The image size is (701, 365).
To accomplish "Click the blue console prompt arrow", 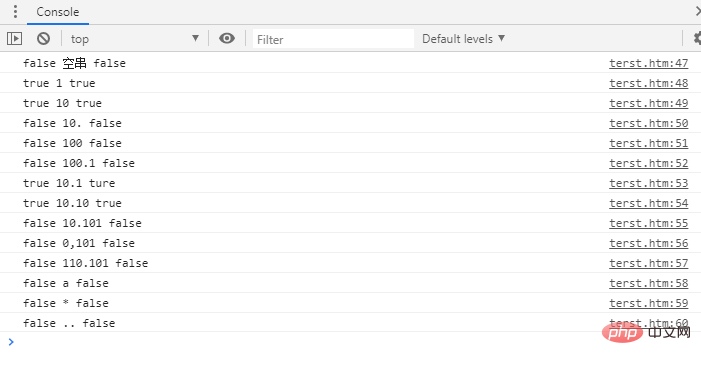I will pyautogui.click(x=11, y=342).
